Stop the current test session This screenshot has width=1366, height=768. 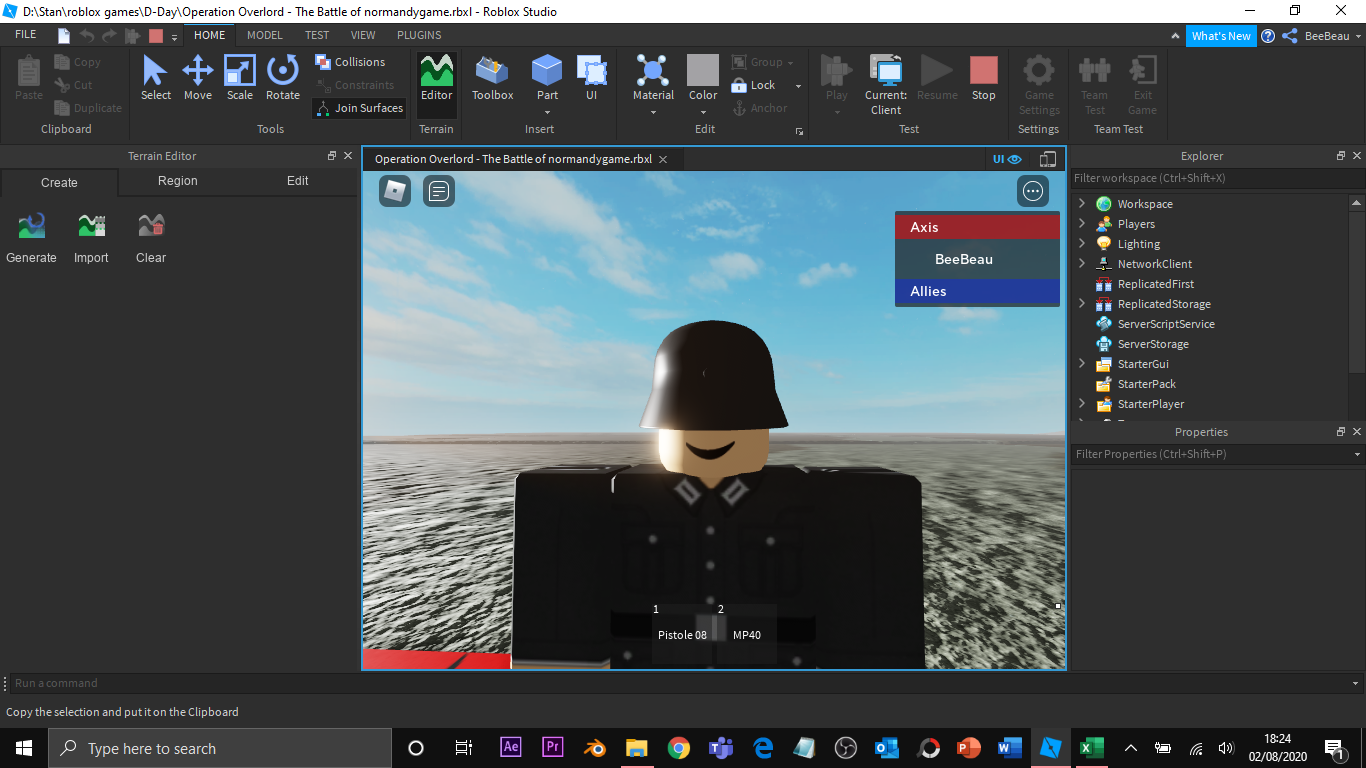(x=983, y=78)
